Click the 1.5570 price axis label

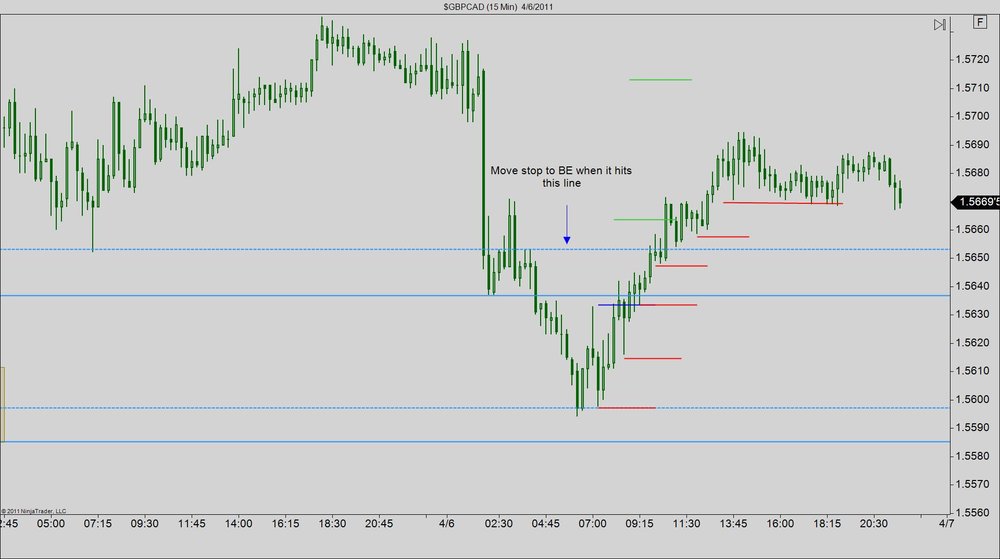point(972,484)
